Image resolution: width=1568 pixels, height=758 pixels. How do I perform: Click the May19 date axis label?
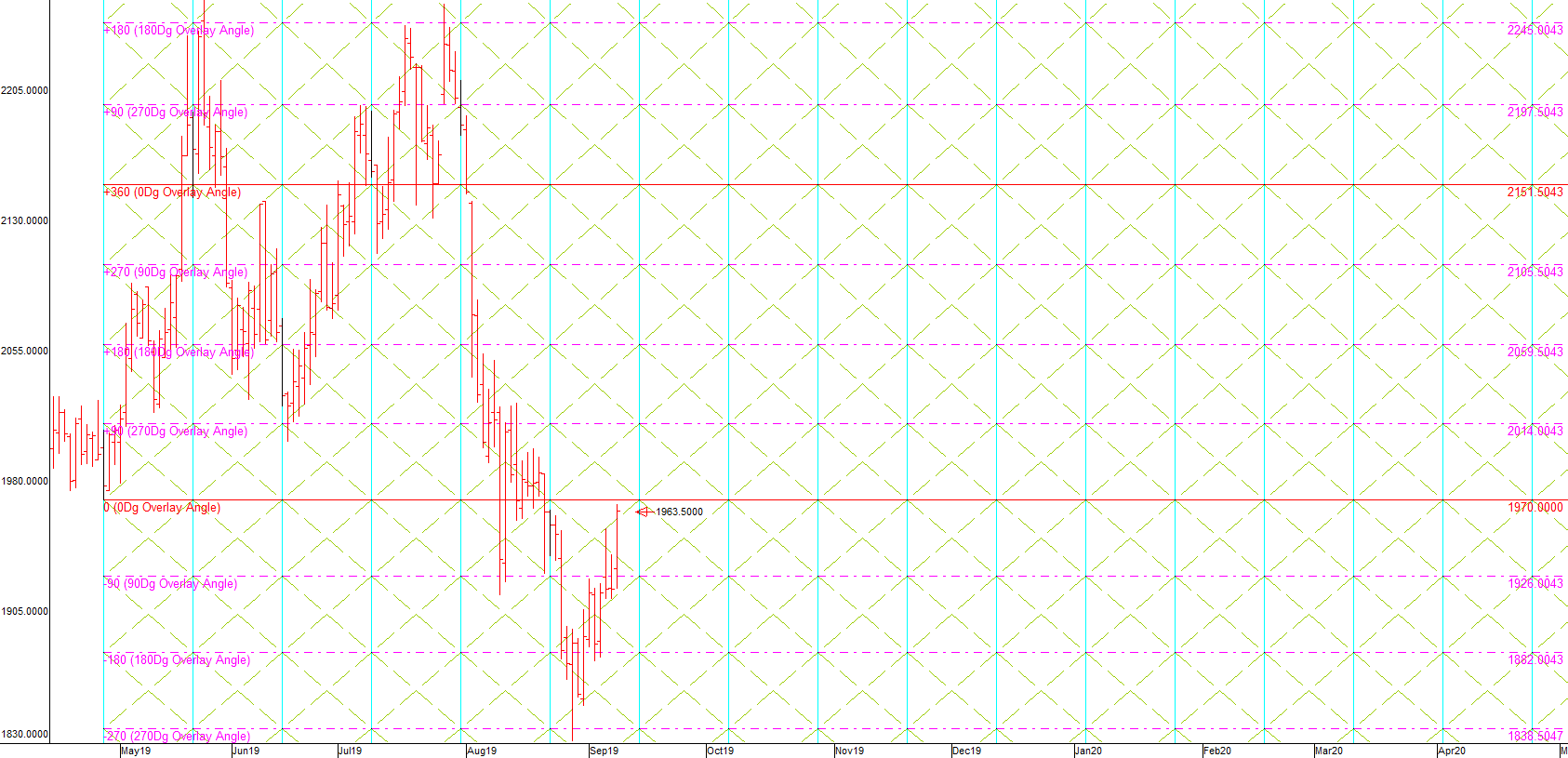136,751
